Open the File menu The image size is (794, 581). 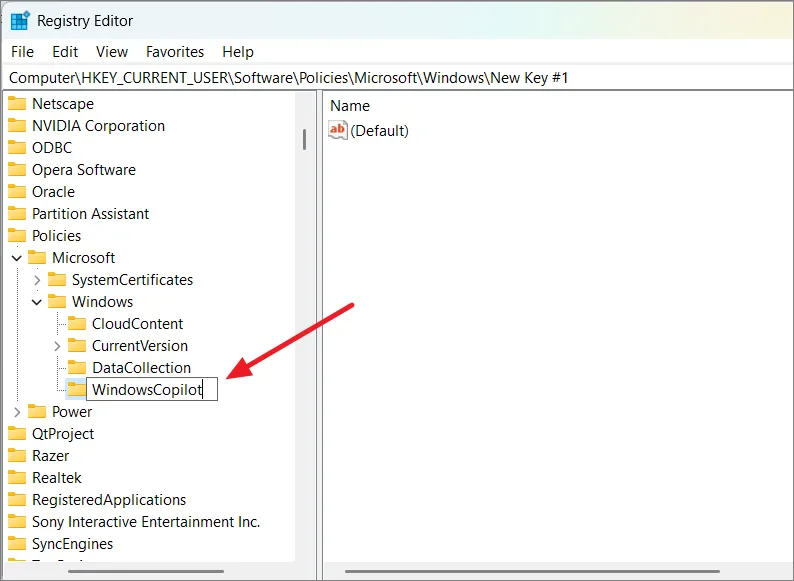[22, 52]
